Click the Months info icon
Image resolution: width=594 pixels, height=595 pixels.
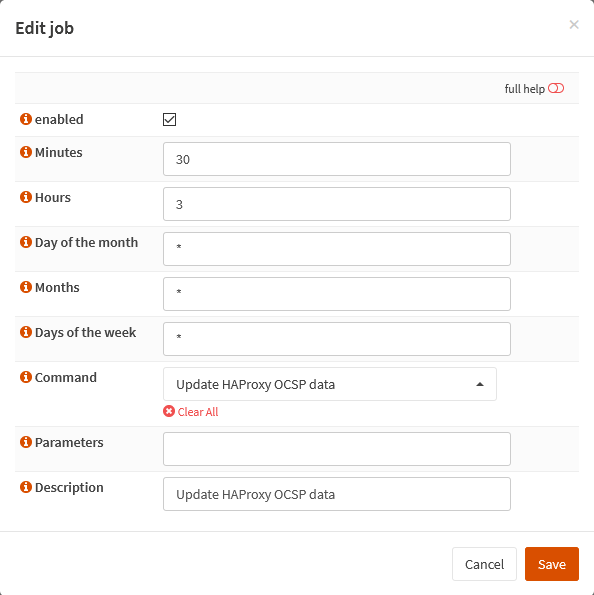pyautogui.click(x=26, y=287)
